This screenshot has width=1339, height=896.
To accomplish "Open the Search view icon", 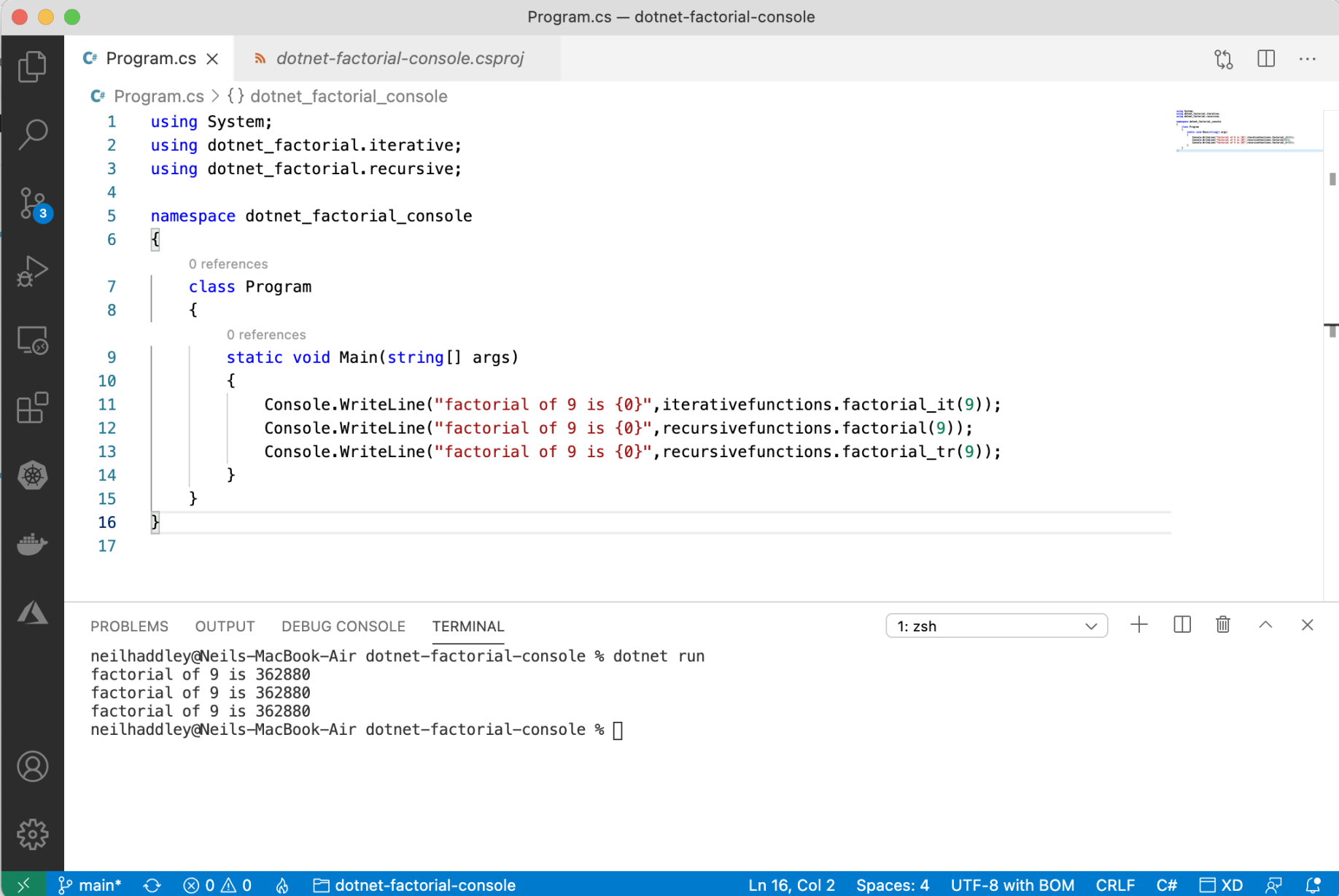I will [32, 134].
